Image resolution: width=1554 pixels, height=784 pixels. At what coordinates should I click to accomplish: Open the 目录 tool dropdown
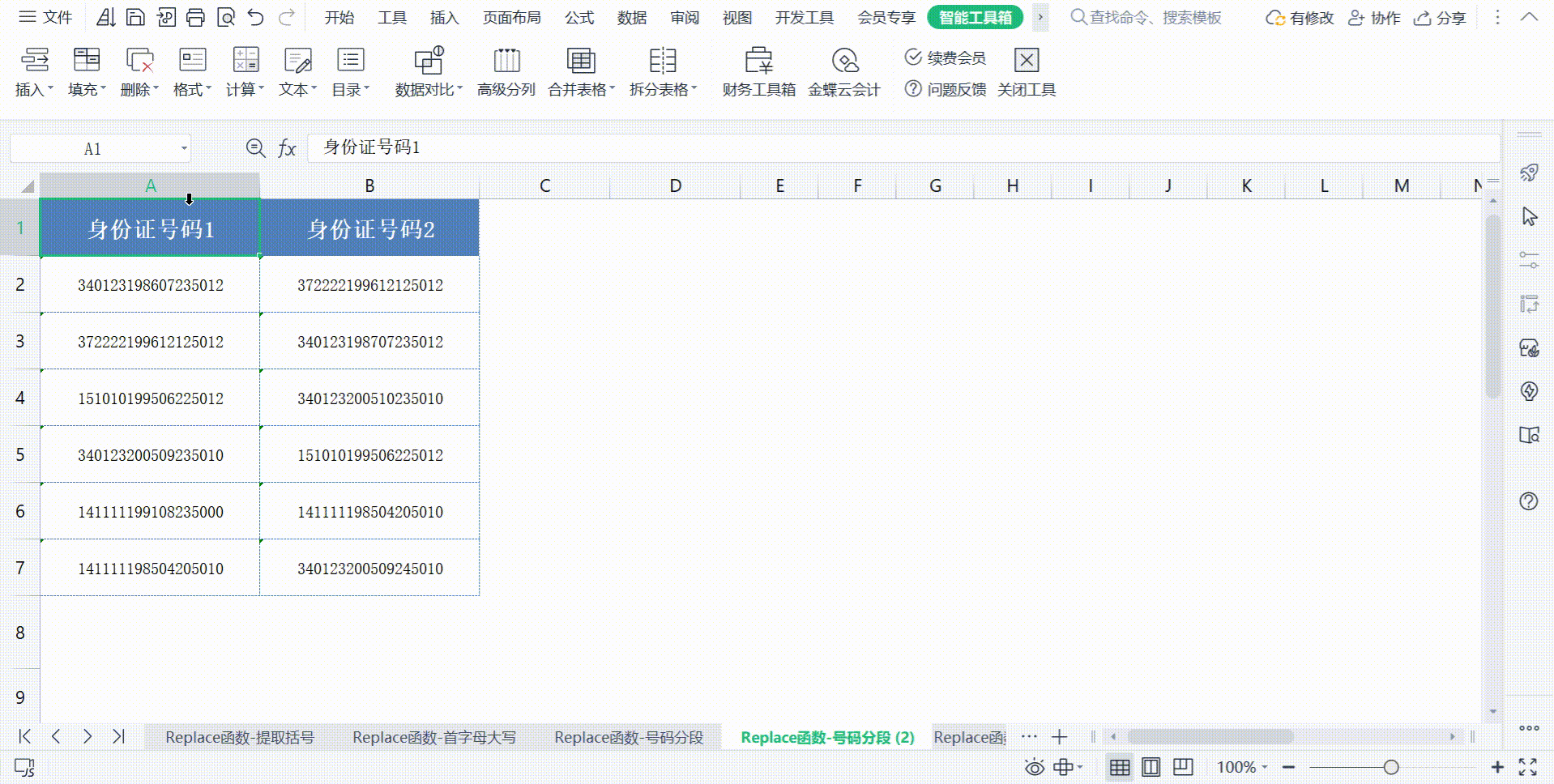[350, 72]
